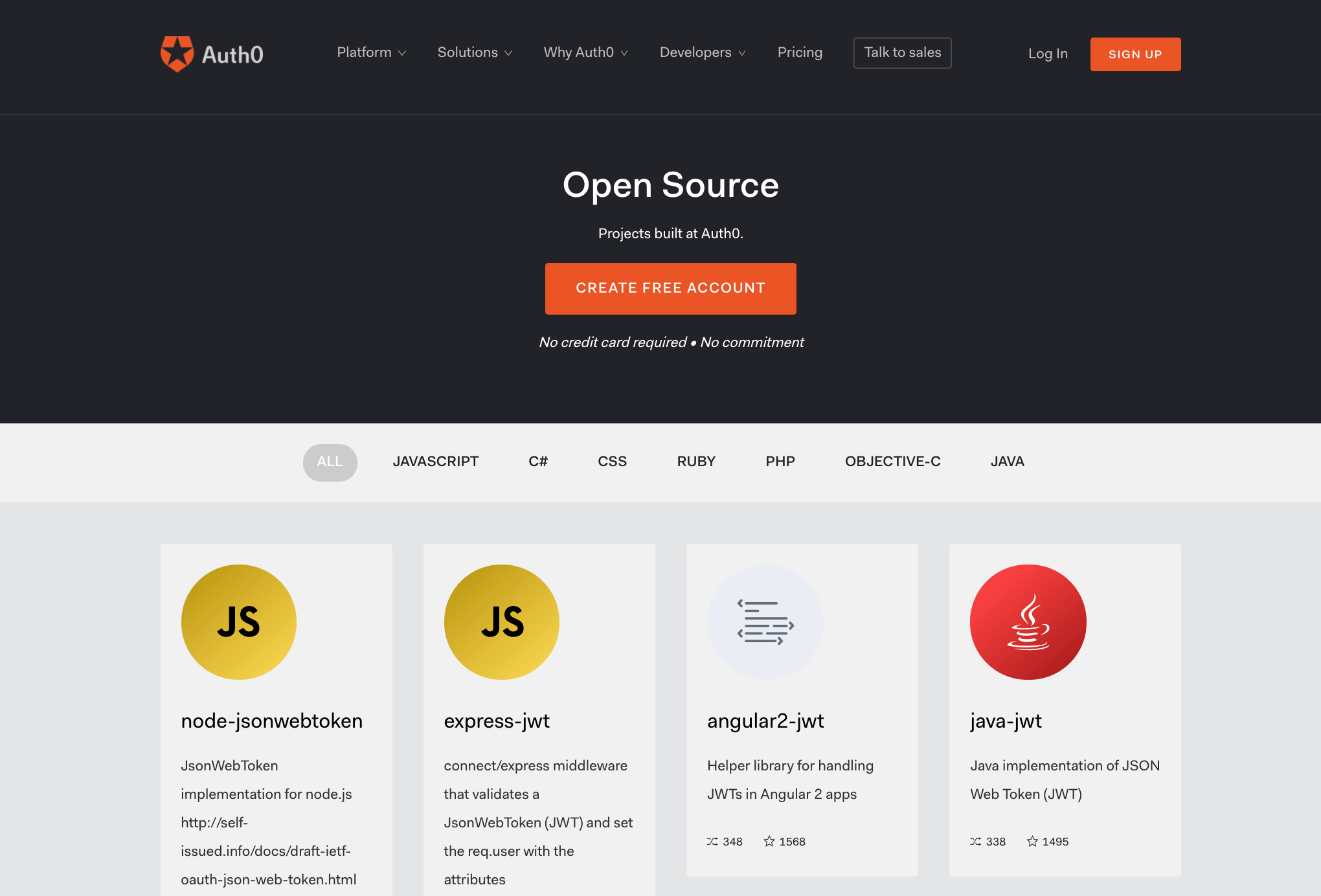Click java-jwt description text
This screenshot has height=896, width=1321.
point(1065,780)
